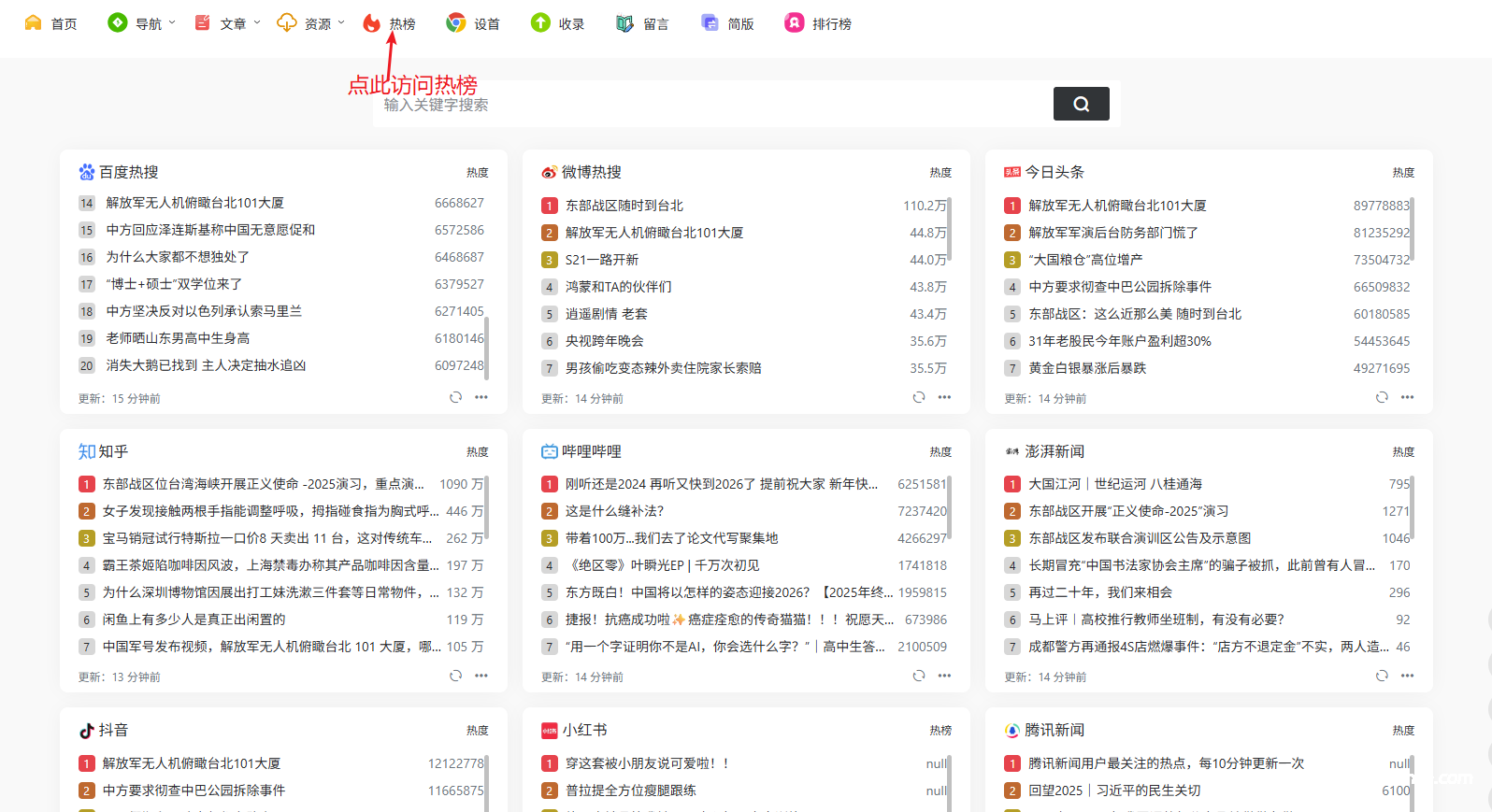The width and height of the screenshot is (1492, 812).
Task: Click the 收录 upload icon
Action: tap(540, 22)
